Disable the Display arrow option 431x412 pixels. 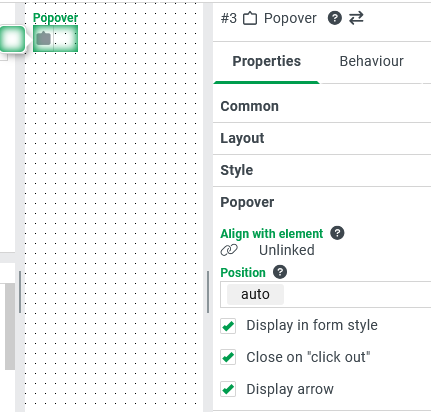[228, 389]
